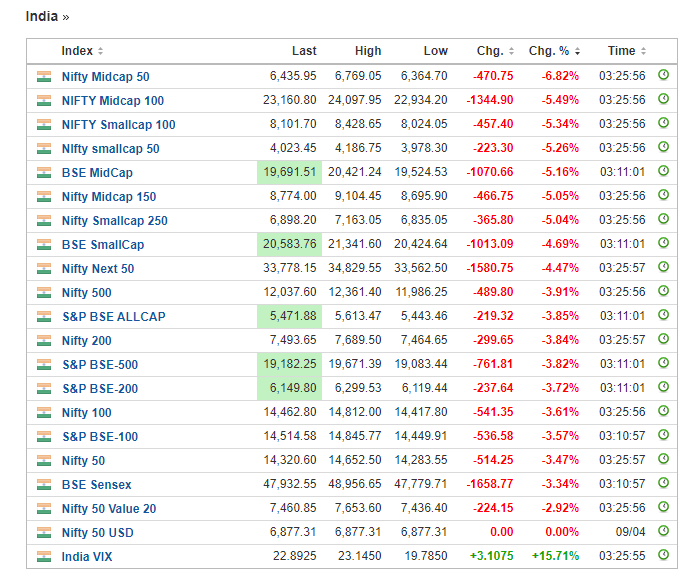Click the Low column header
The height and width of the screenshot is (579, 685).
pos(436,51)
